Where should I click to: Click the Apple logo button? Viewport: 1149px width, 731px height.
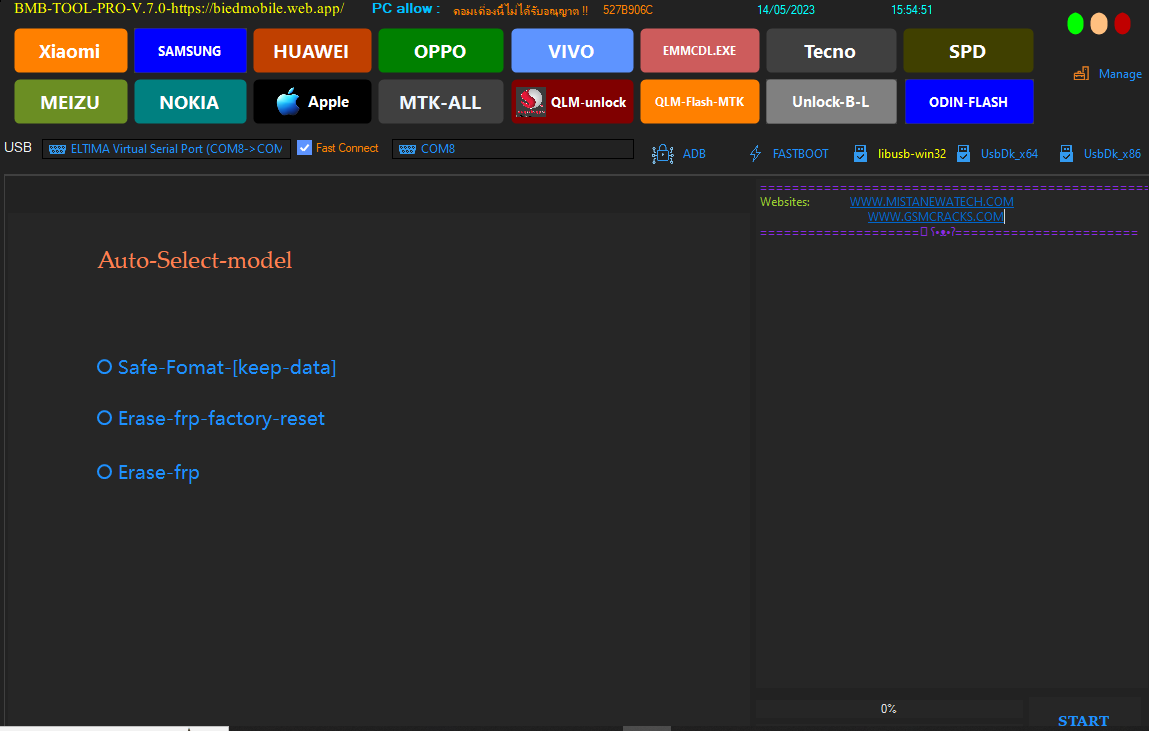(x=312, y=102)
